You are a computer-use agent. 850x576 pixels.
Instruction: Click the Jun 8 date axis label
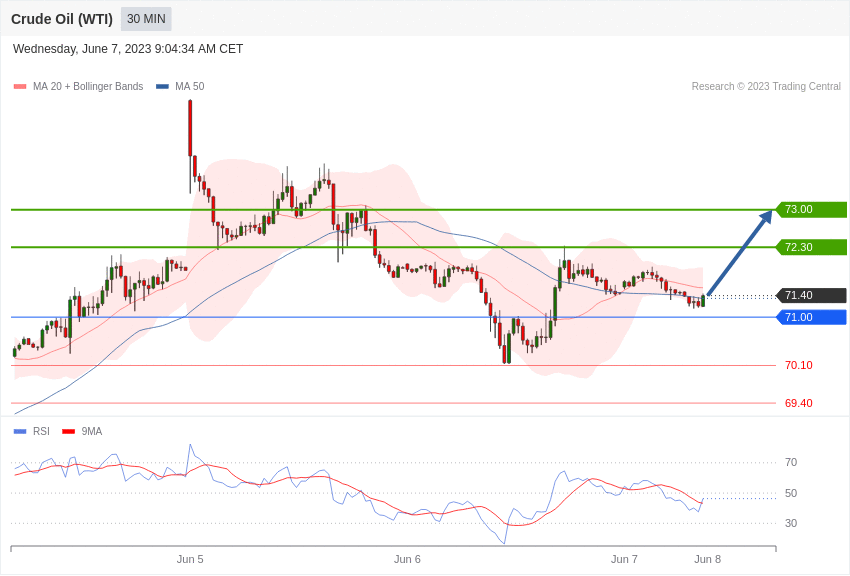pyautogui.click(x=707, y=559)
